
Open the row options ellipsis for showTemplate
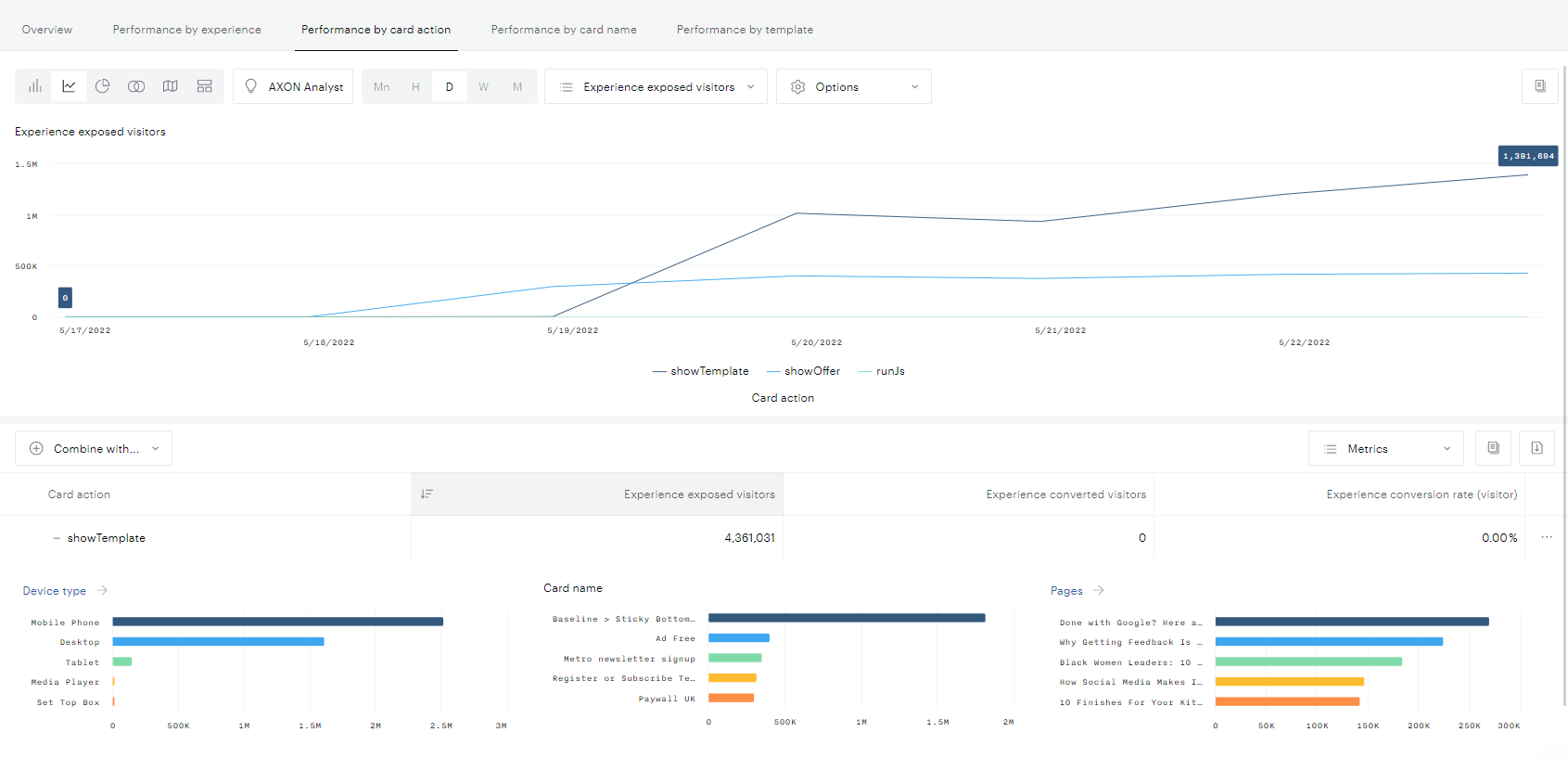pos(1546,537)
